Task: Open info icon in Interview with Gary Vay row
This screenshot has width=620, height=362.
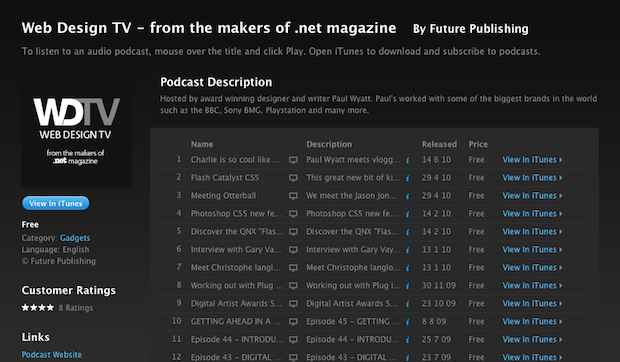Action: (x=407, y=250)
